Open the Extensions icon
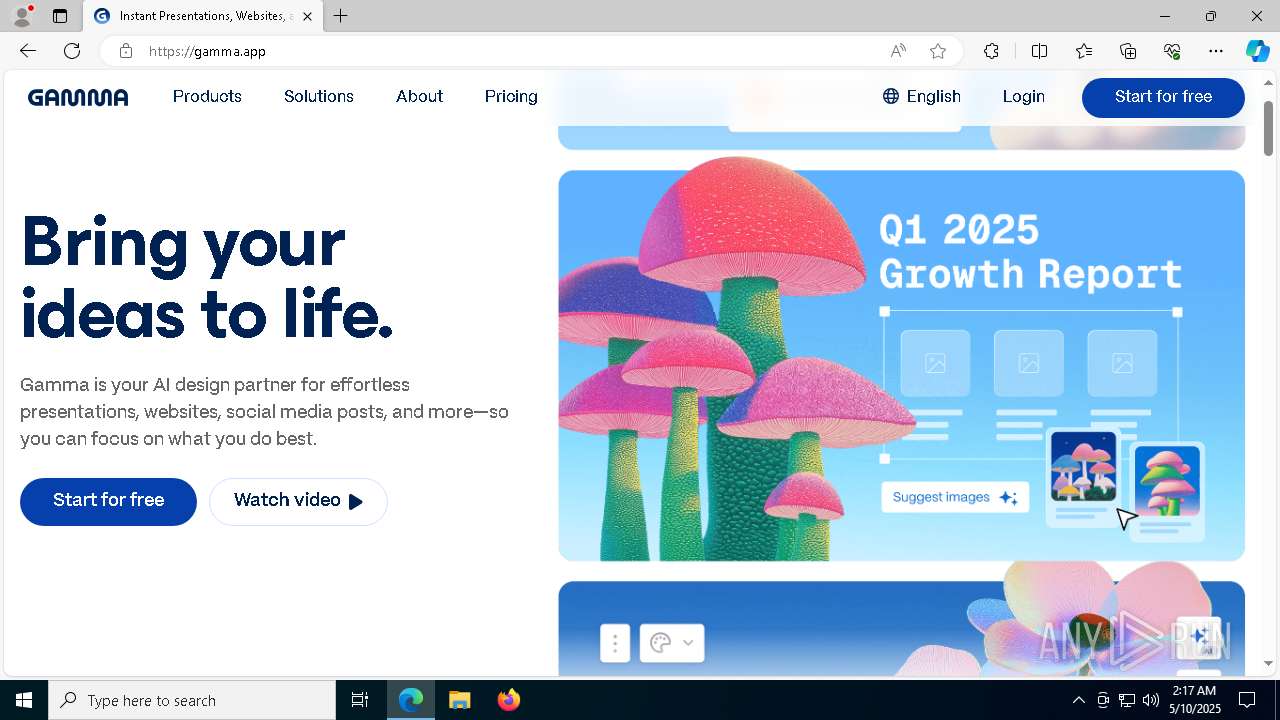The width and height of the screenshot is (1280, 720). coord(991,51)
